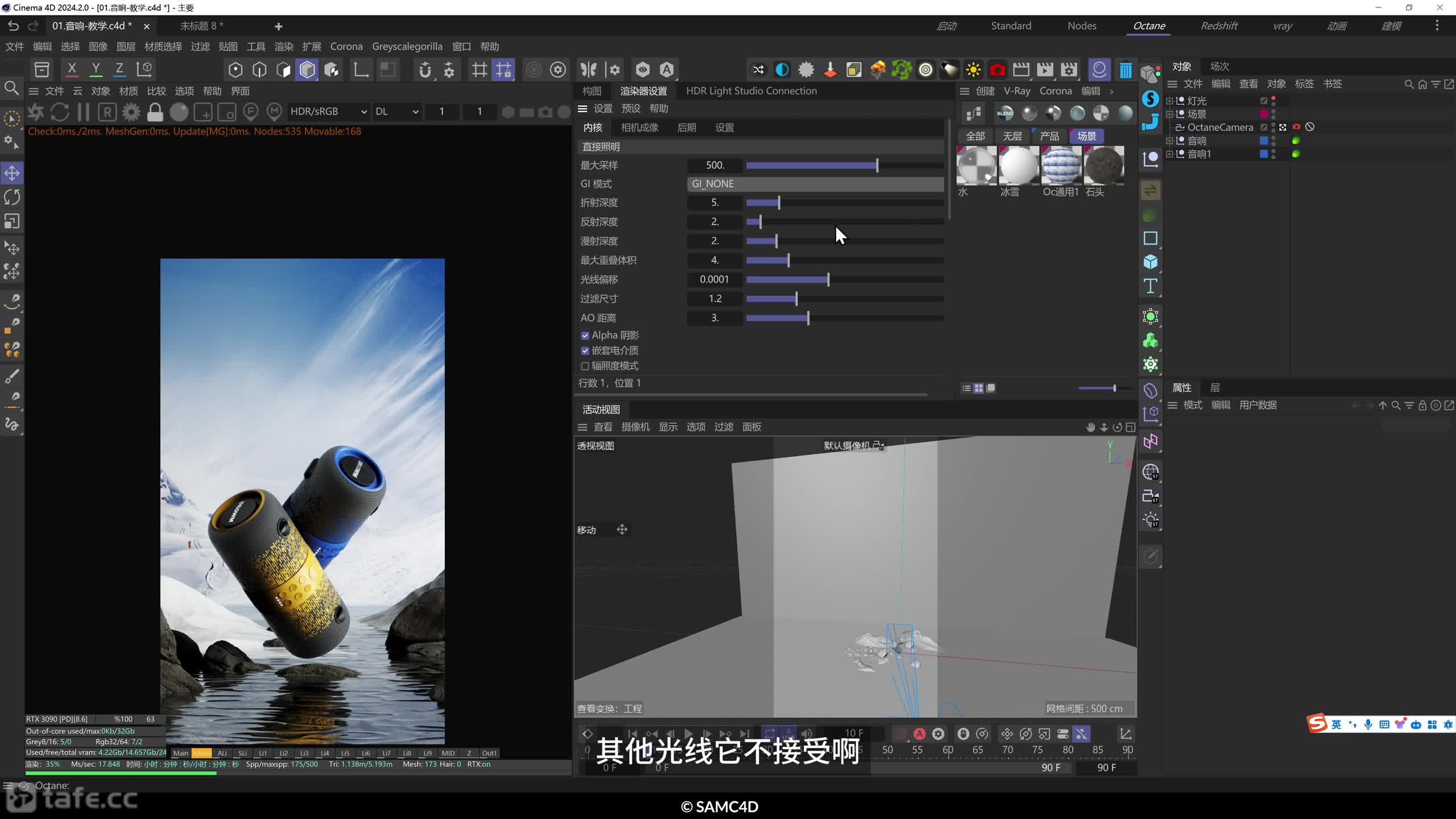1456x819 pixels.
Task: Toggle X axis lock icon
Action: pos(72,69)
